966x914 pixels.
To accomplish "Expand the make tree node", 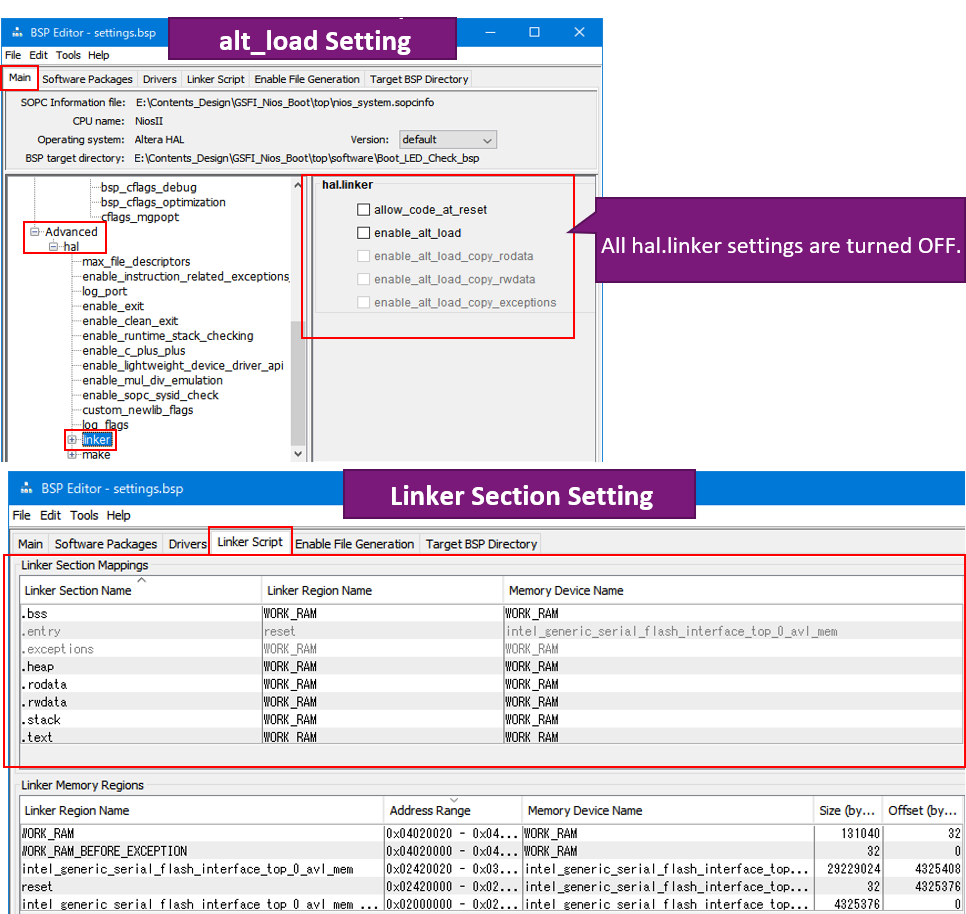I will click(72, 455).
